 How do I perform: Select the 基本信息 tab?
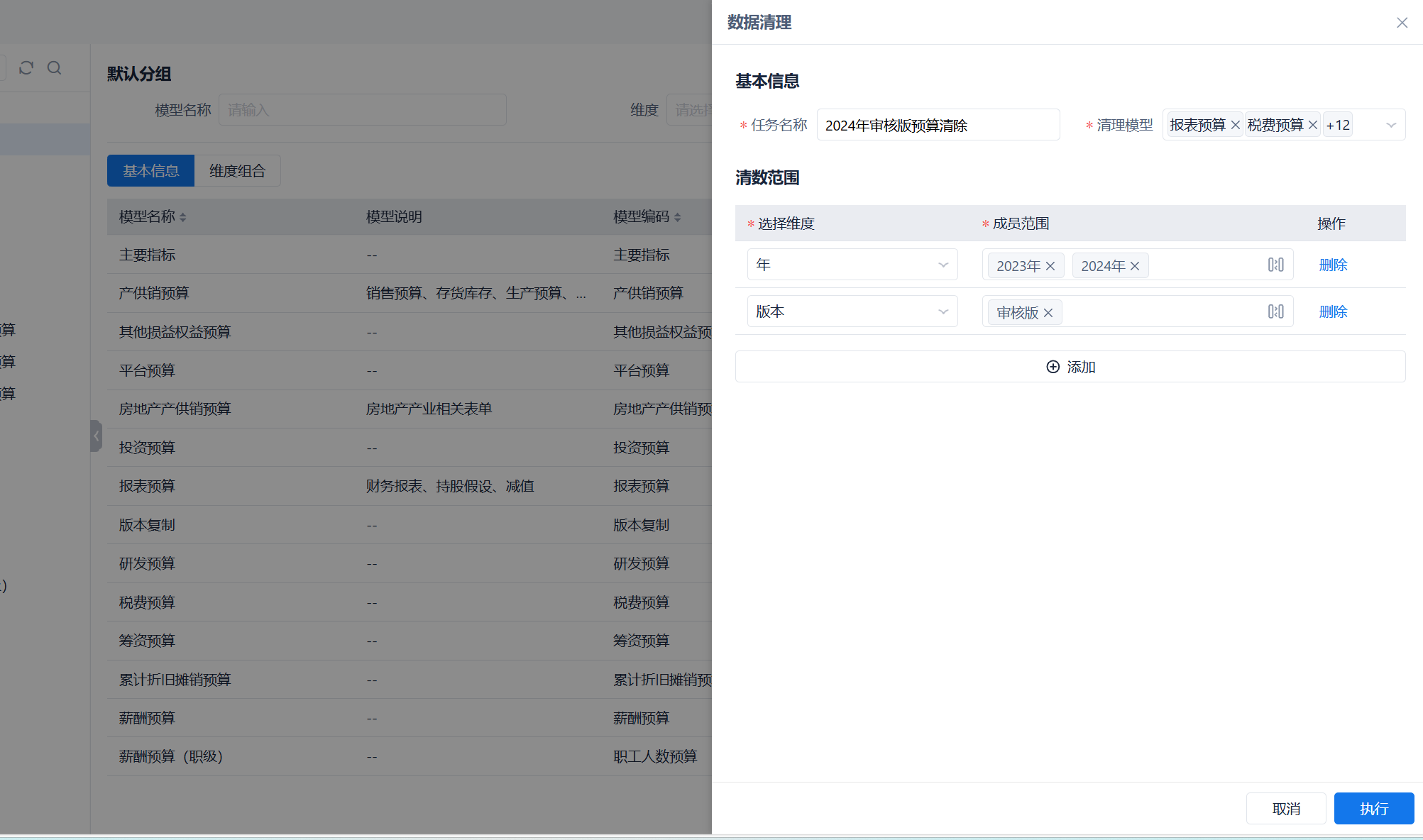point(150,170)
